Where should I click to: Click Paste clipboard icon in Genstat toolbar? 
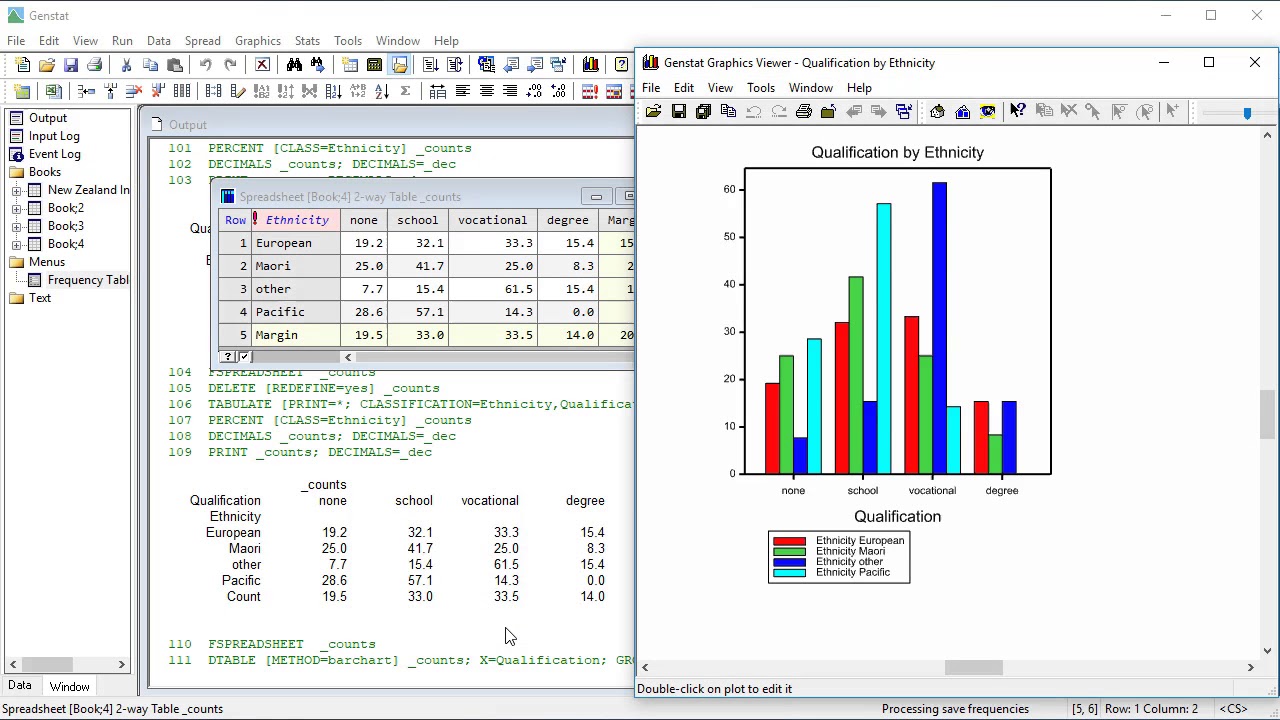[x=174, y=65]
